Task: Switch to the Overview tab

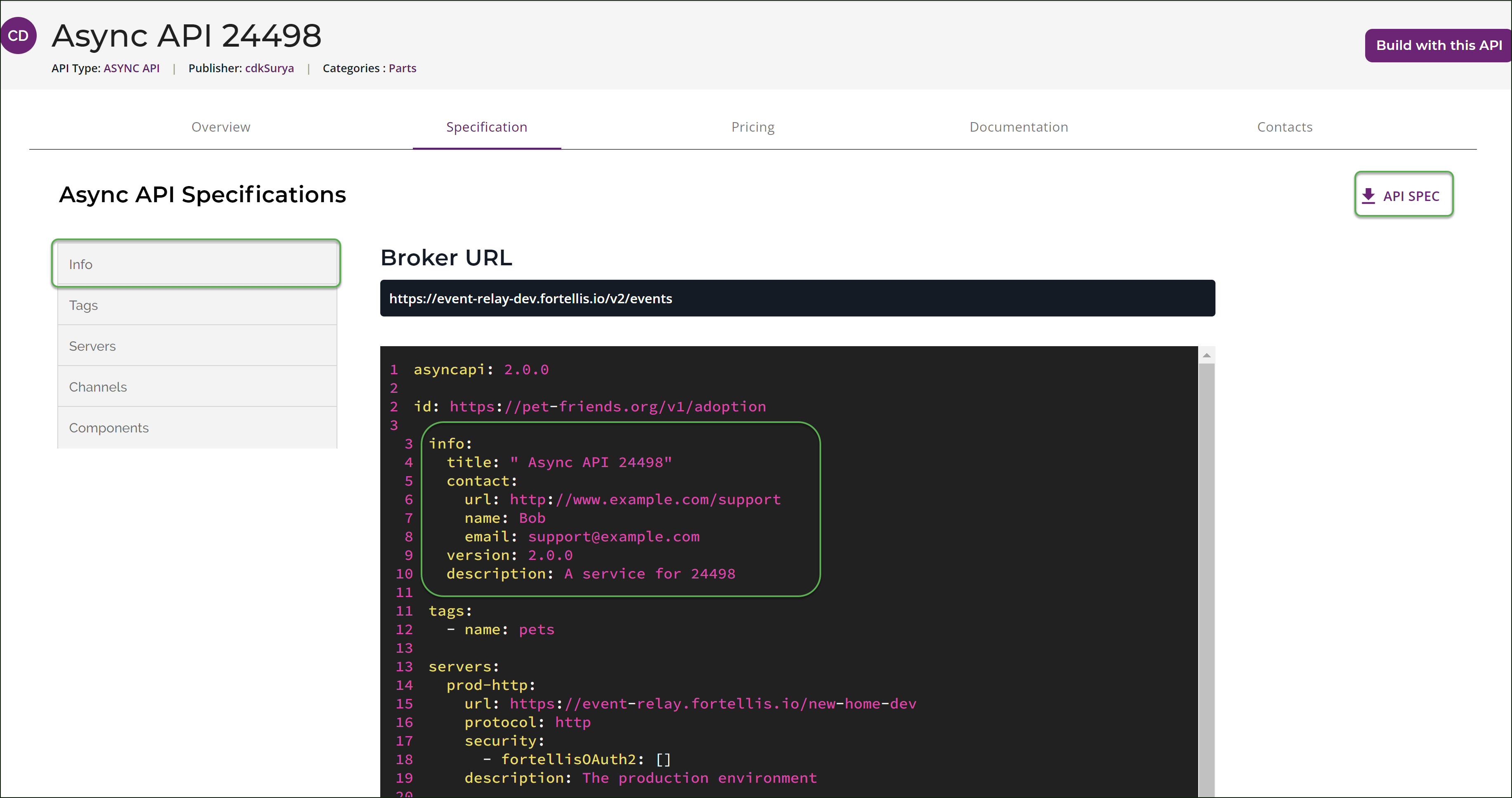Action: [x=221, y=127]
